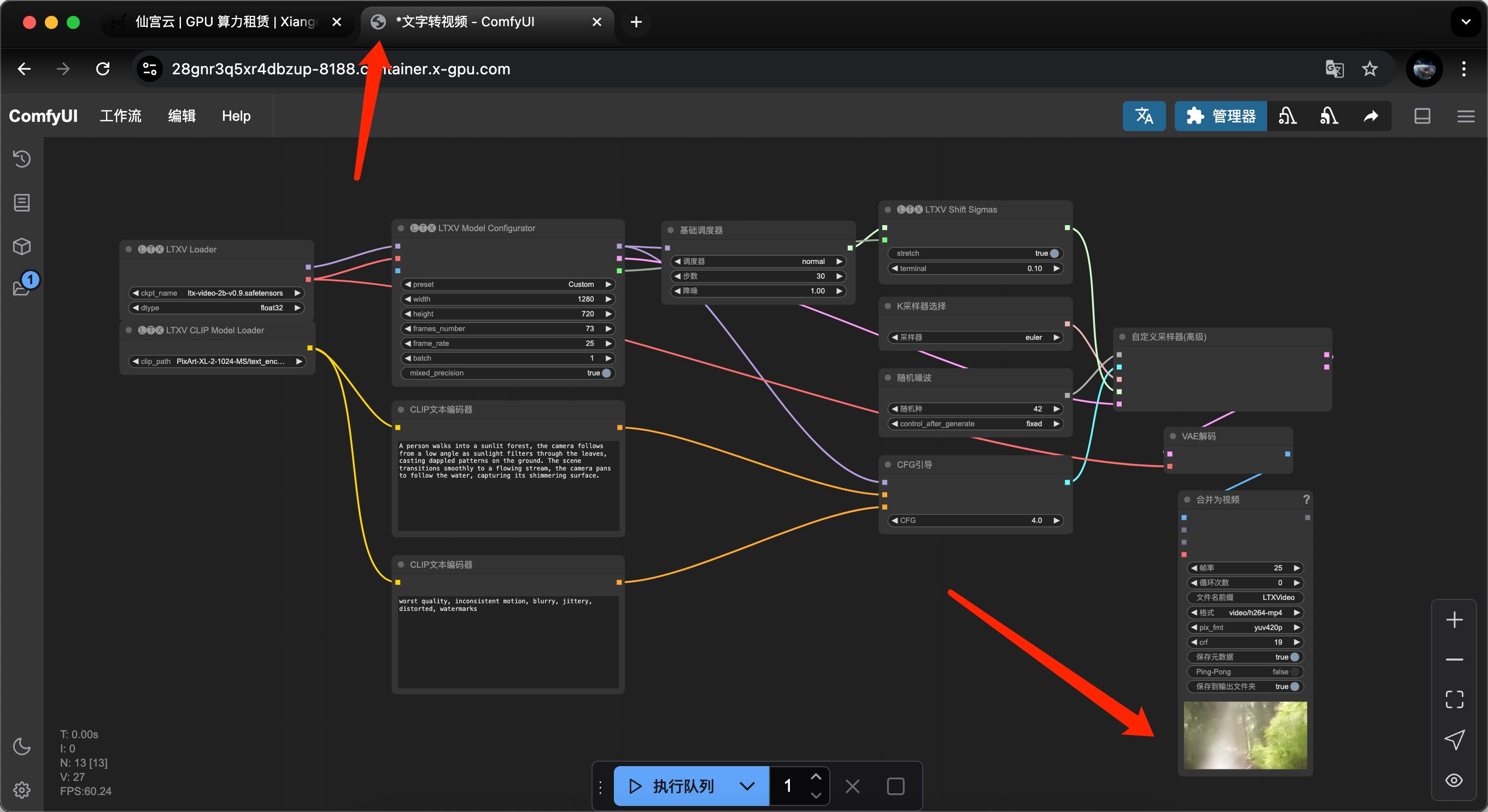Open site information icon in address bar

(150, 69)
